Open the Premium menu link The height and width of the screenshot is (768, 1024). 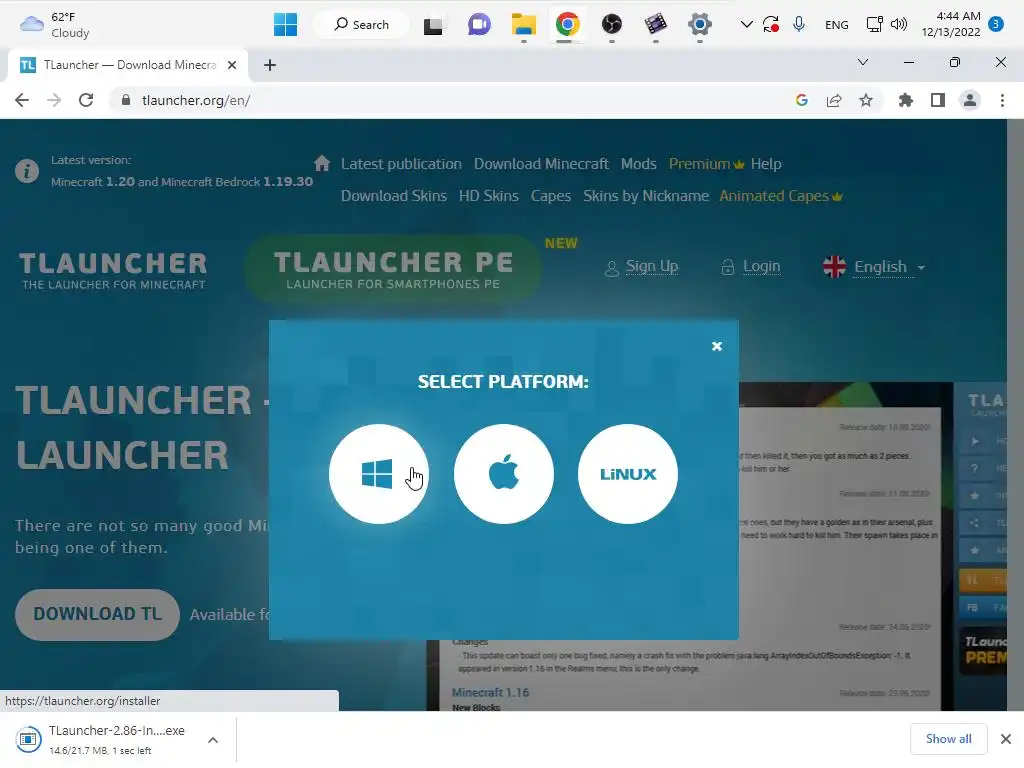[x=706, y=164]
